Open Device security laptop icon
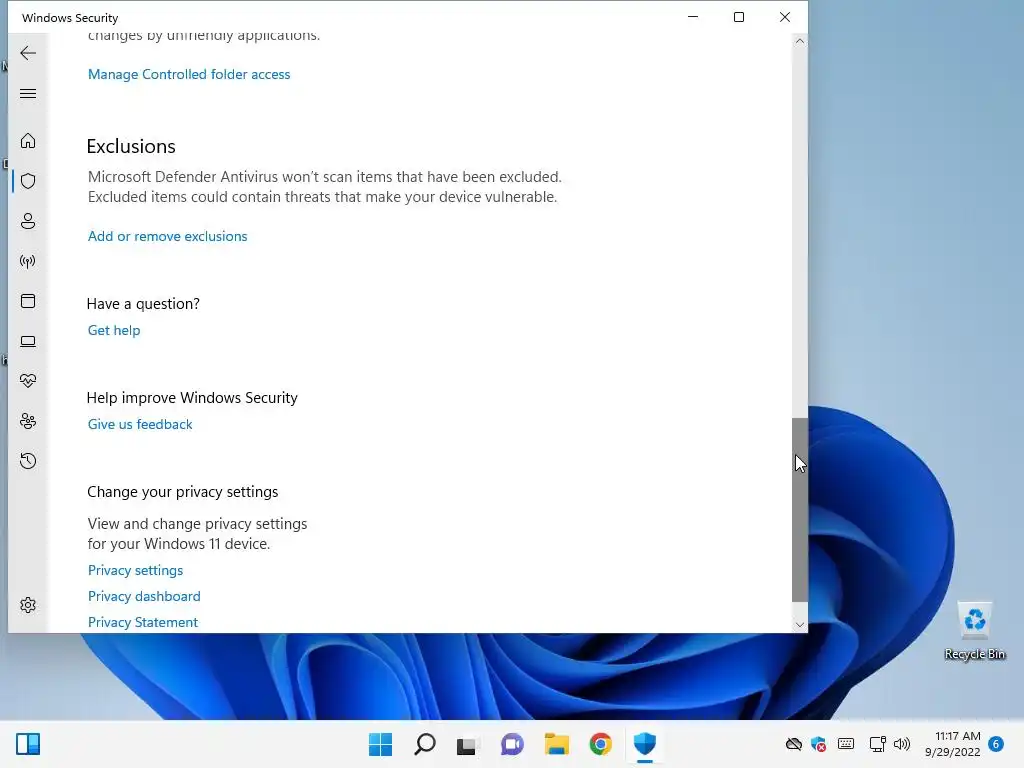The image size is (1024, 768). tap(28, 341)
